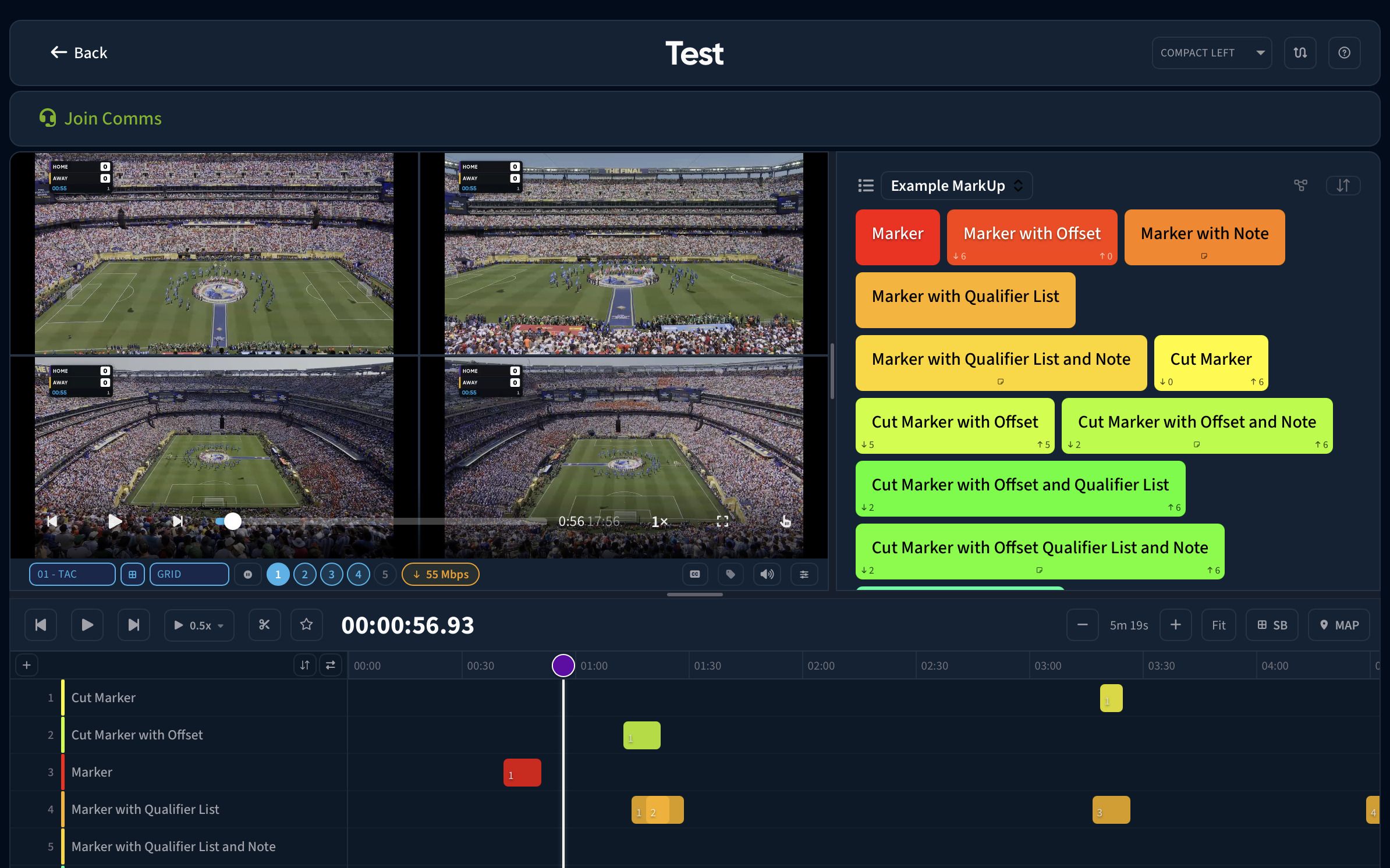1390x868 pixels.
Task: Zoom in timeline with plus button
Action: (1175, 625)
